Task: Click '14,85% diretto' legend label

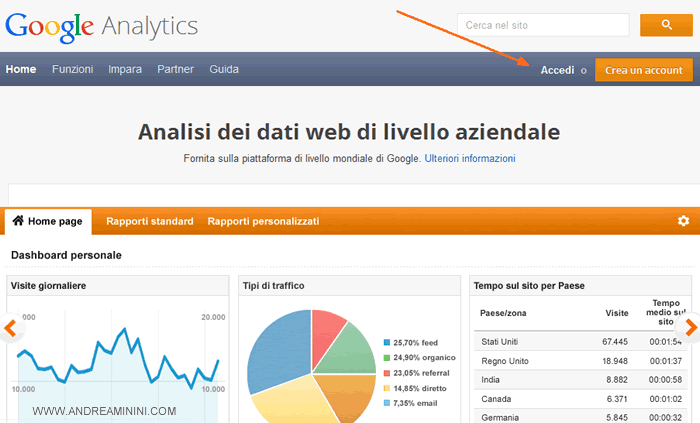Action: 420,388
